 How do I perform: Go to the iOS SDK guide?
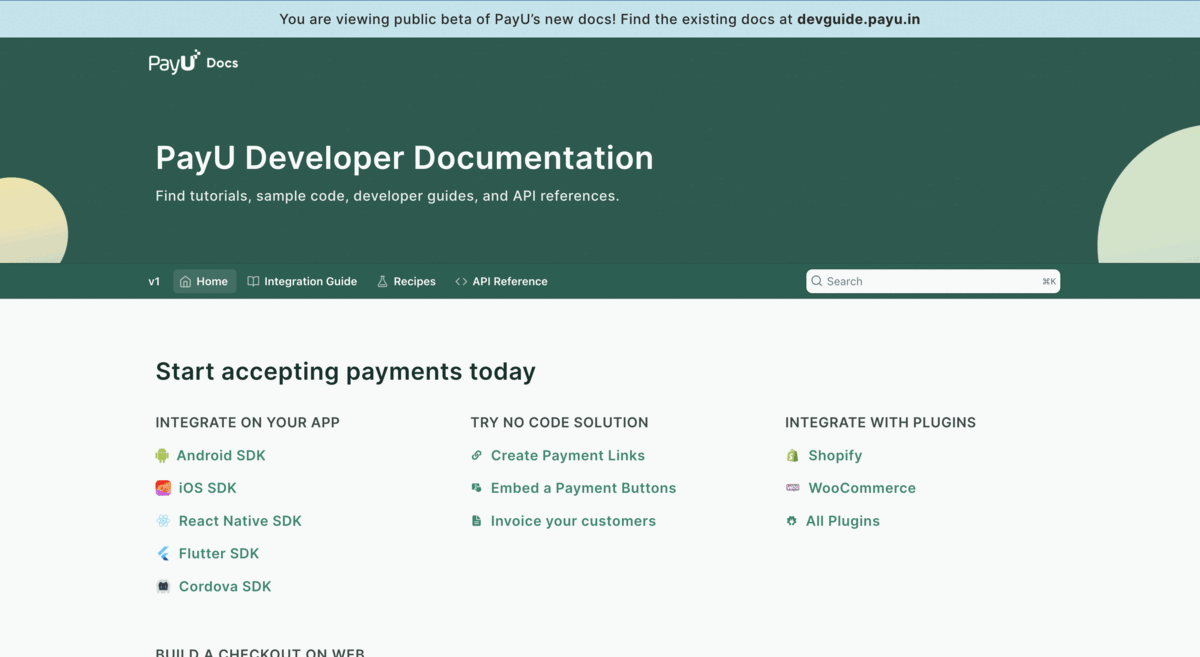pyautogui.click(x=208, y=488)
